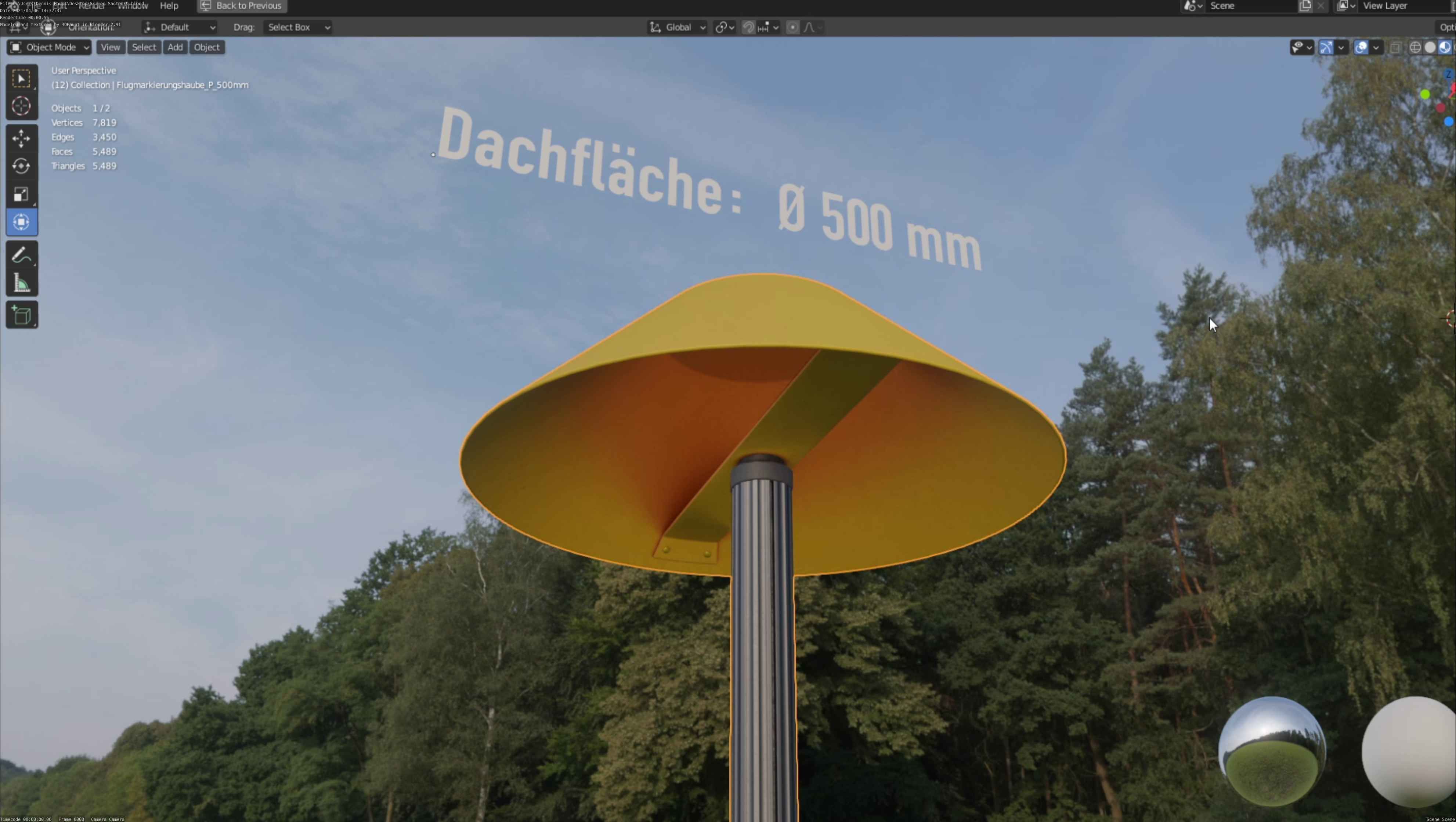Expand selectability and visibility dropdown
Screen dimensions: 1456x822
1302,47
